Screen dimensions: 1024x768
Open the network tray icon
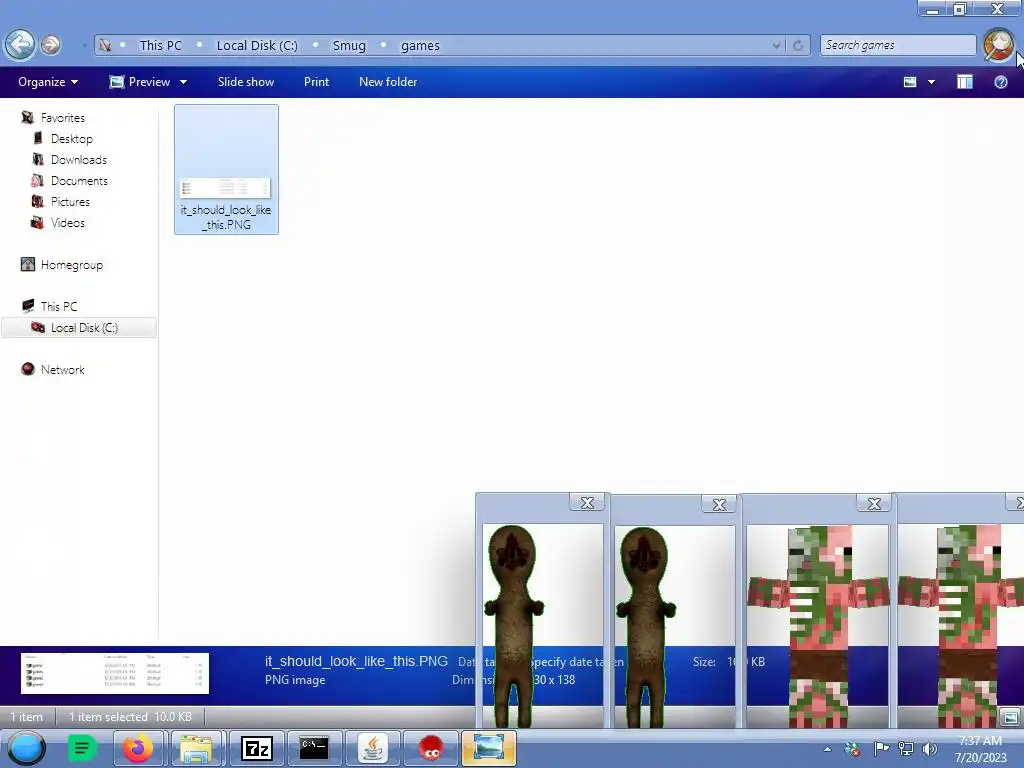point(906,748)
